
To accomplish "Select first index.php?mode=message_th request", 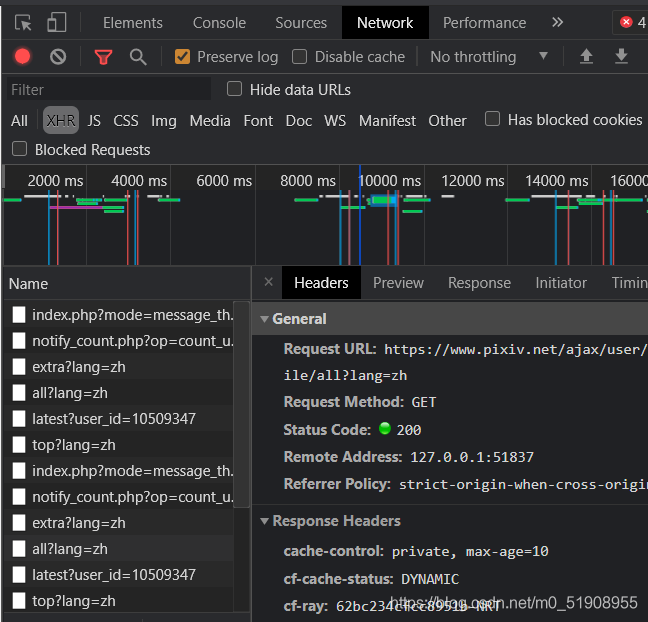I will (x=119, y=315).
